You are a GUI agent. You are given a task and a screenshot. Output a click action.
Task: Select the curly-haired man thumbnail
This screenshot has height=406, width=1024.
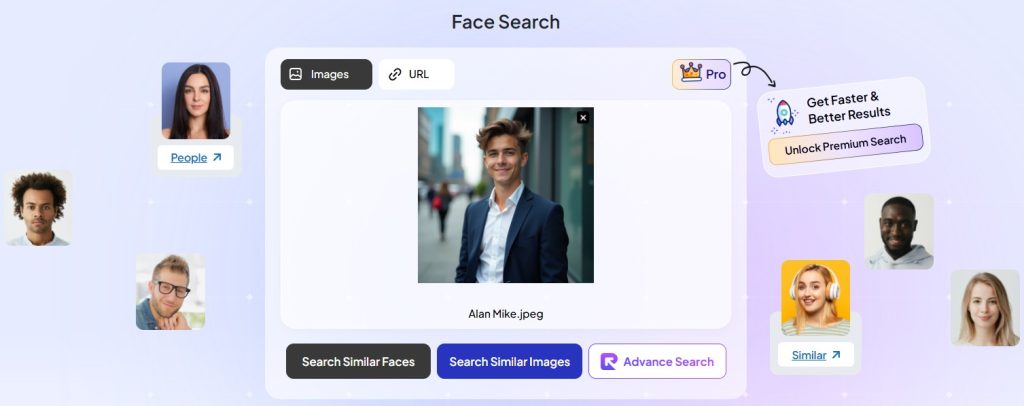pos(38,208)
